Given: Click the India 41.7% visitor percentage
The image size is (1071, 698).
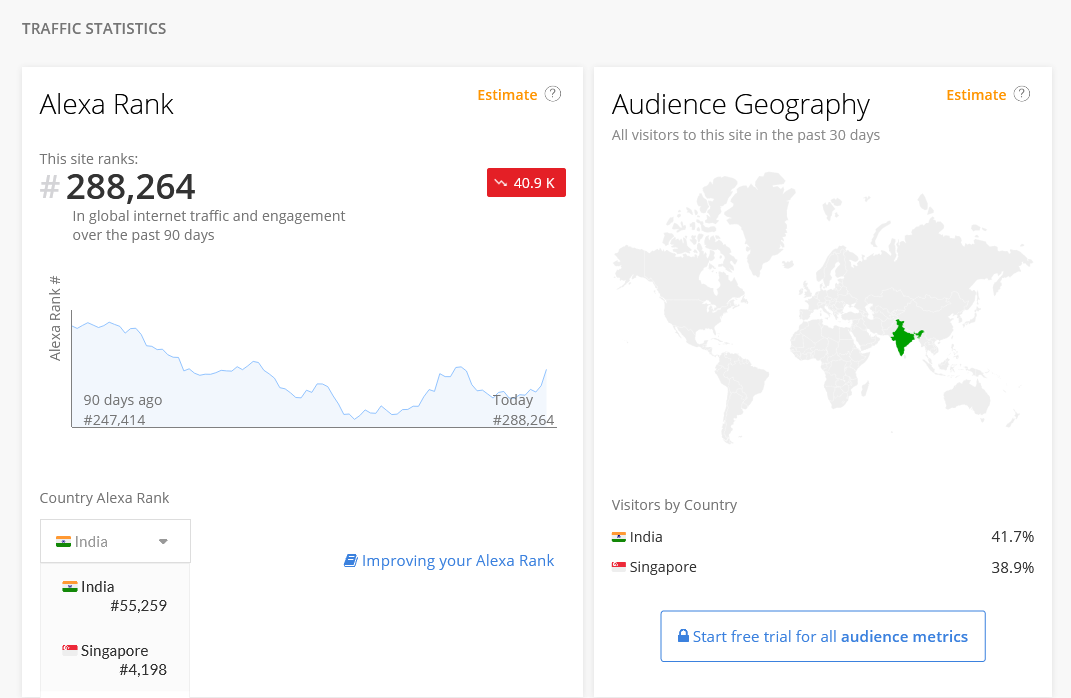Looking at the screenshot, I should coord(1012,537).
